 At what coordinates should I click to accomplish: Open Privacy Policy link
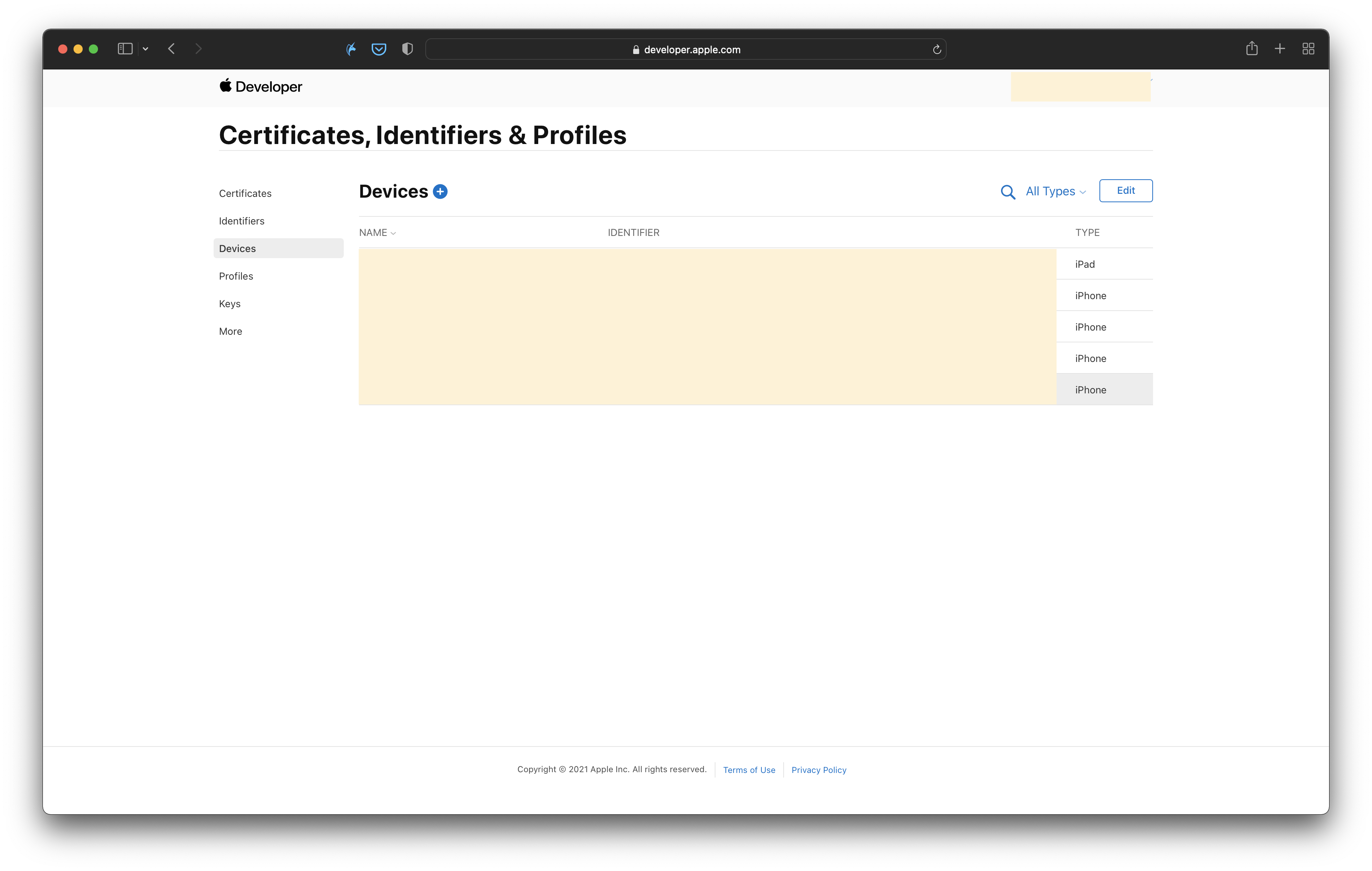click(x=818, y=769)
